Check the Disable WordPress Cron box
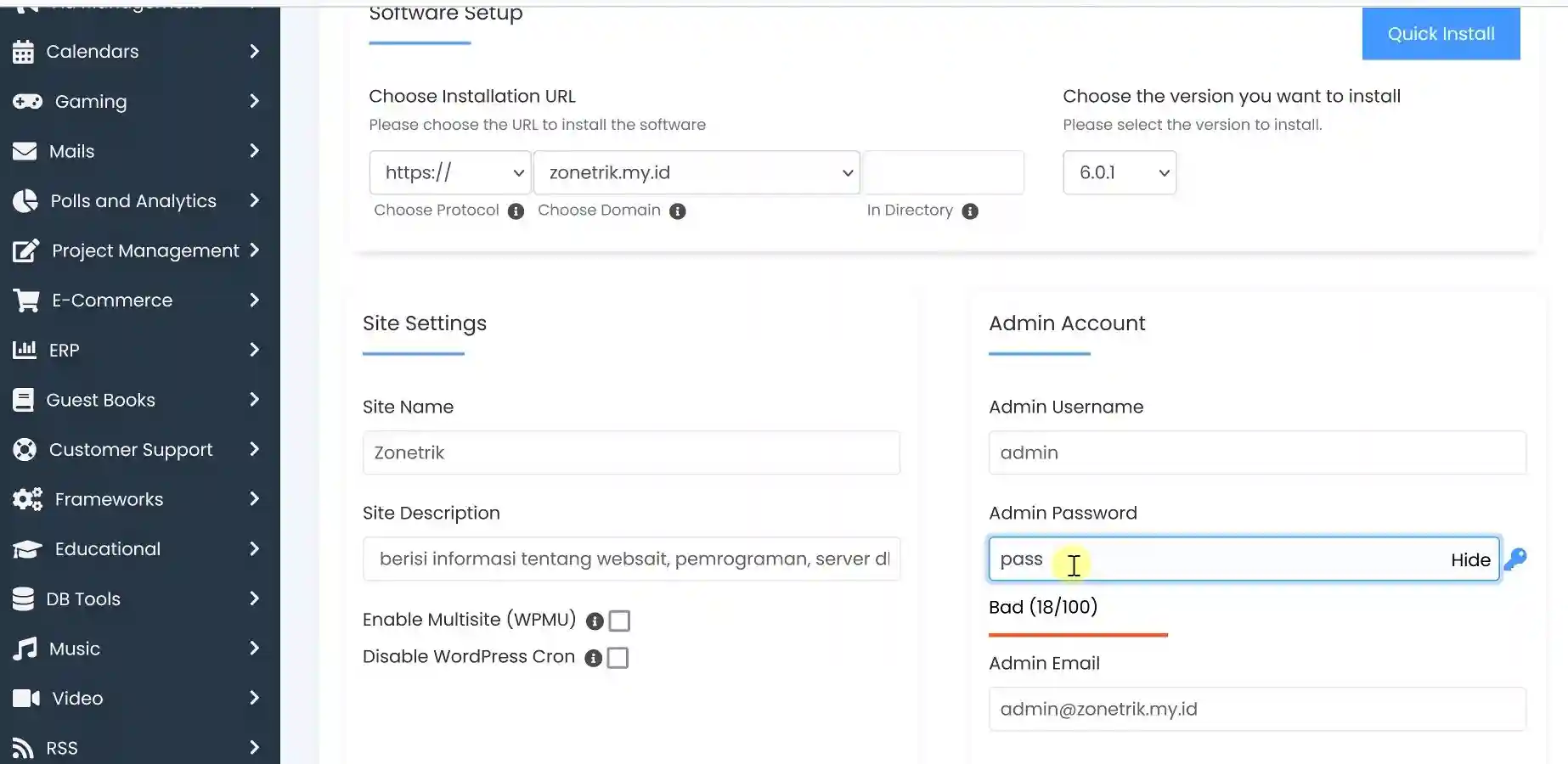The height and width of the screenshot is (764, 1568). (618, 658)
